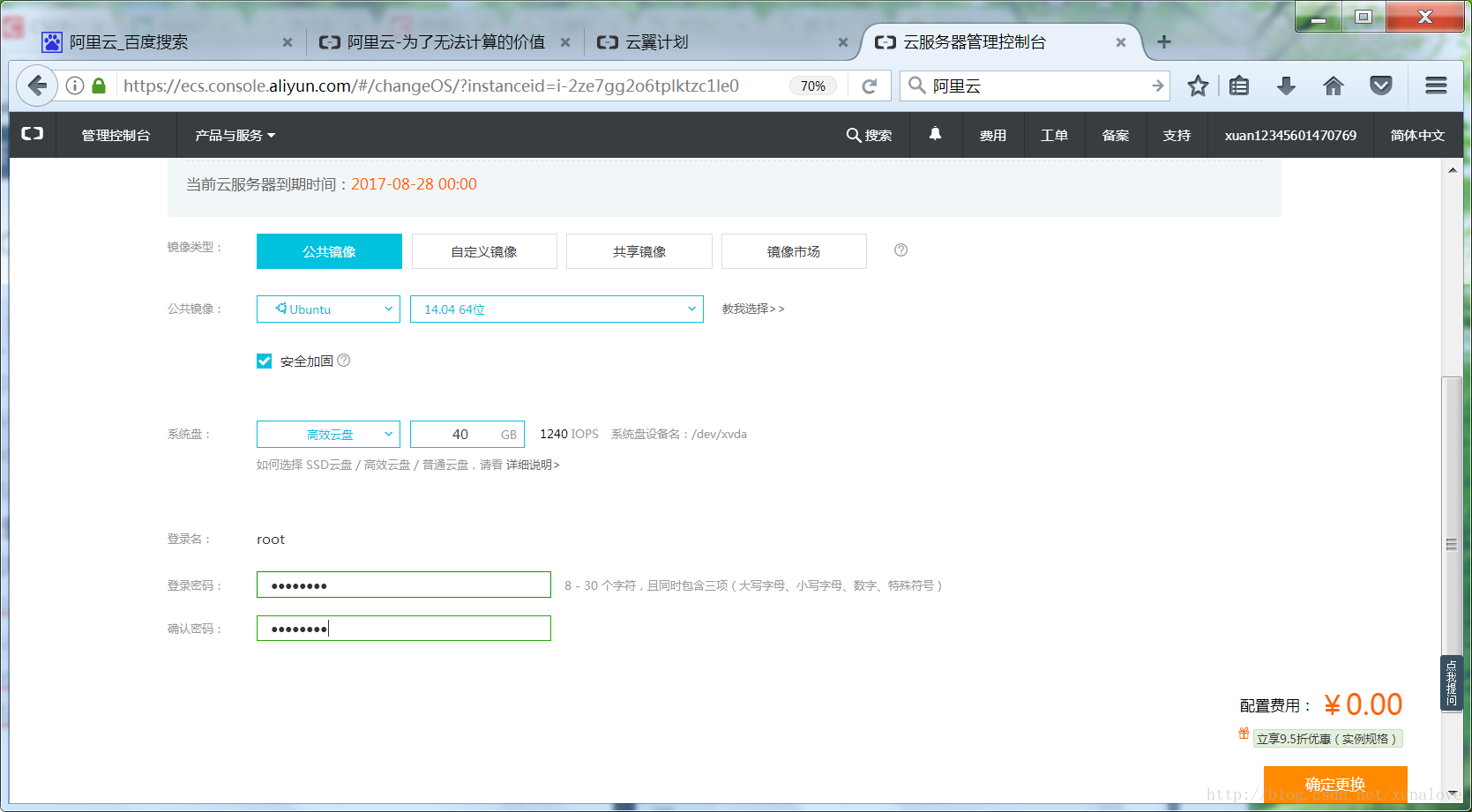The image size is (1472, 812).
Task: Click the scrollbar up arrow
Action: pos(1452,169)
